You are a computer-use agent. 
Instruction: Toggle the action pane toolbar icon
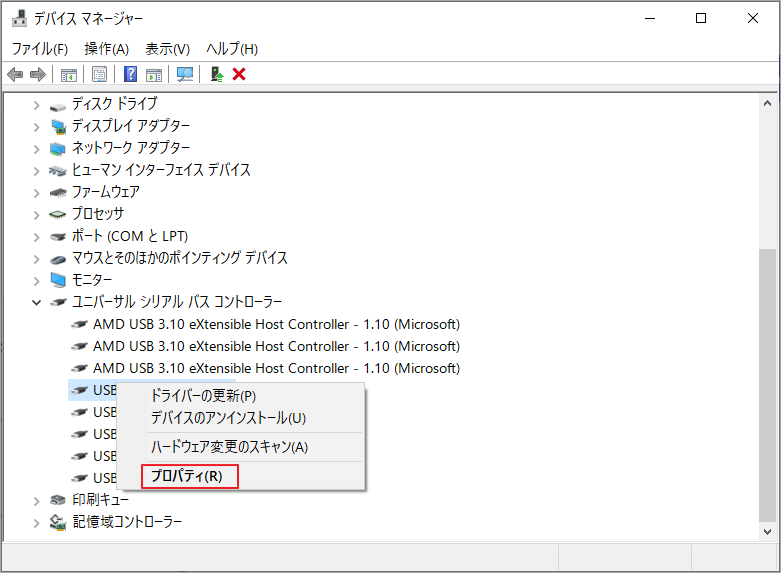pyautogui.click(x=154, y=75)
